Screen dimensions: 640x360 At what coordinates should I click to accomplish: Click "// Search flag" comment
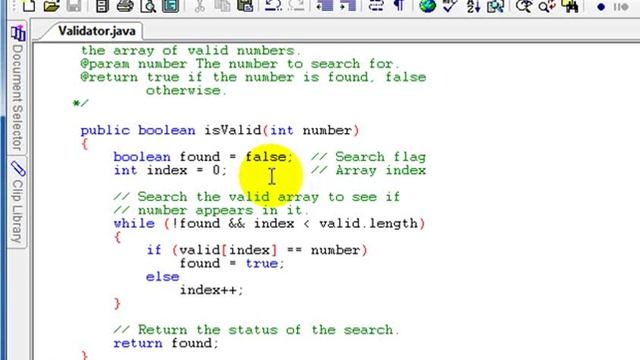click(368, 157)
